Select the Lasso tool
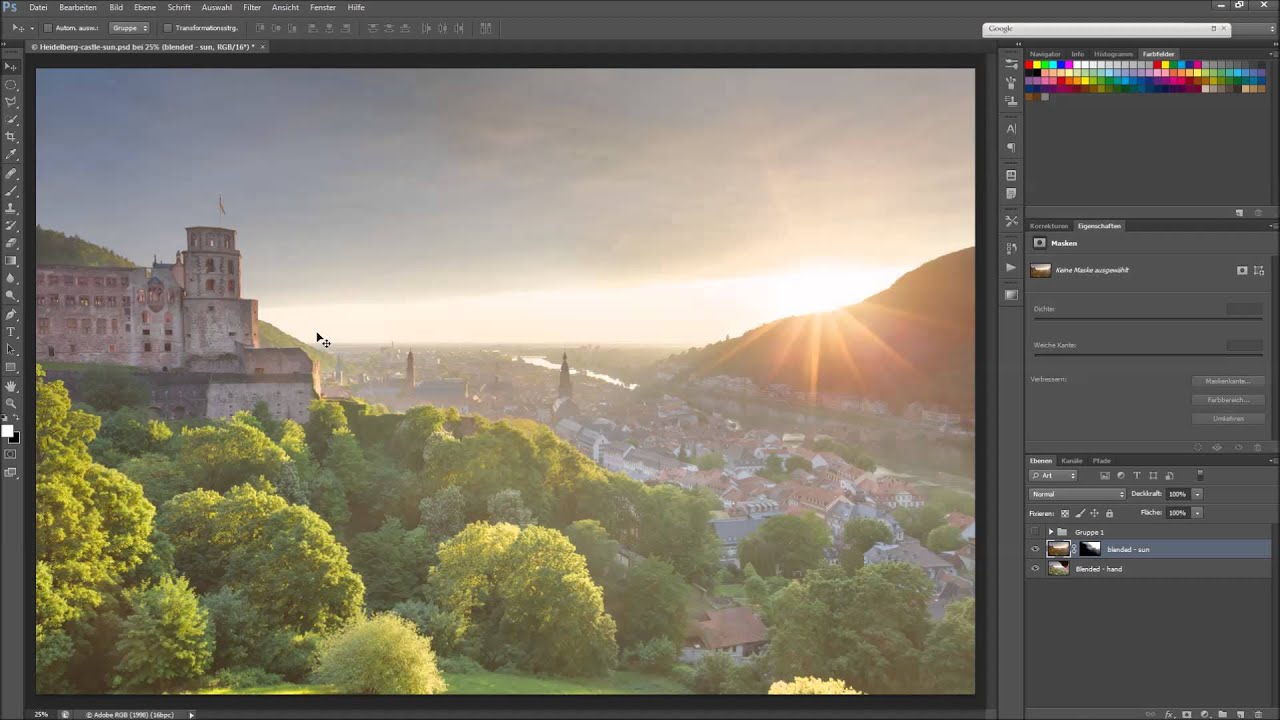Image resolution: width=1280 pixels, height=720 pixels. pos(11,102)
